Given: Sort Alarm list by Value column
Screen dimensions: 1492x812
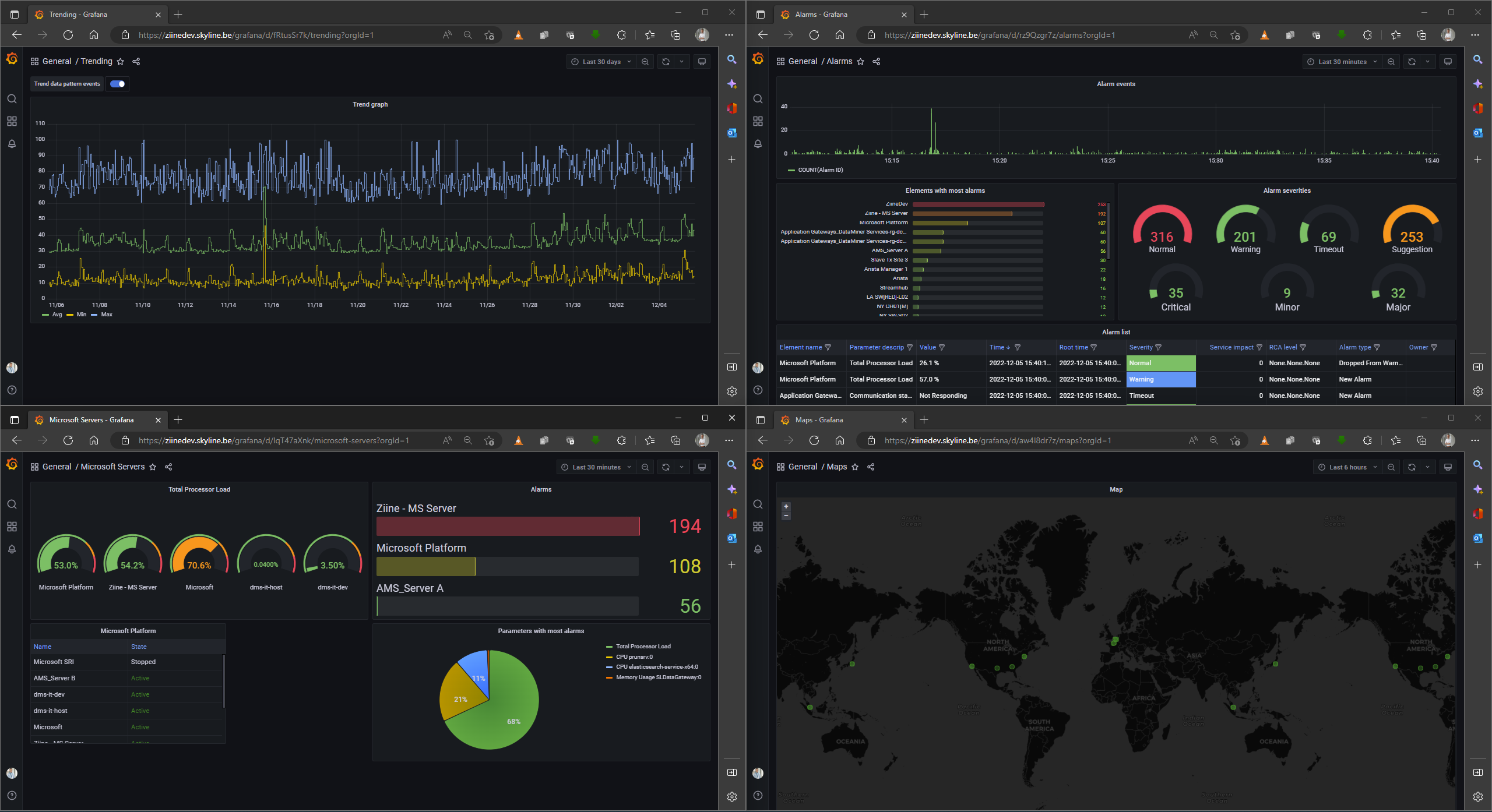Looking at the screenshot, I should click(x=927, y=348).
